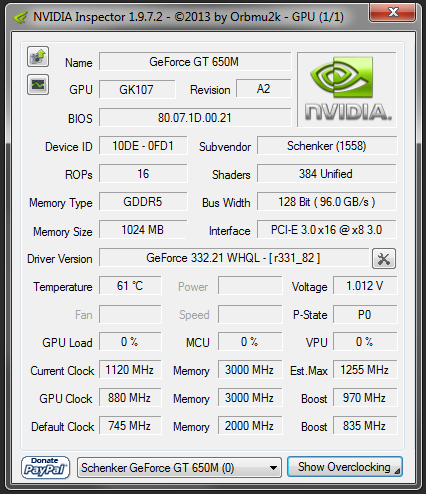The width and height of the screenshot is (426, 494).
Task: Click the empty Speed field
Action: click(250, 314)
